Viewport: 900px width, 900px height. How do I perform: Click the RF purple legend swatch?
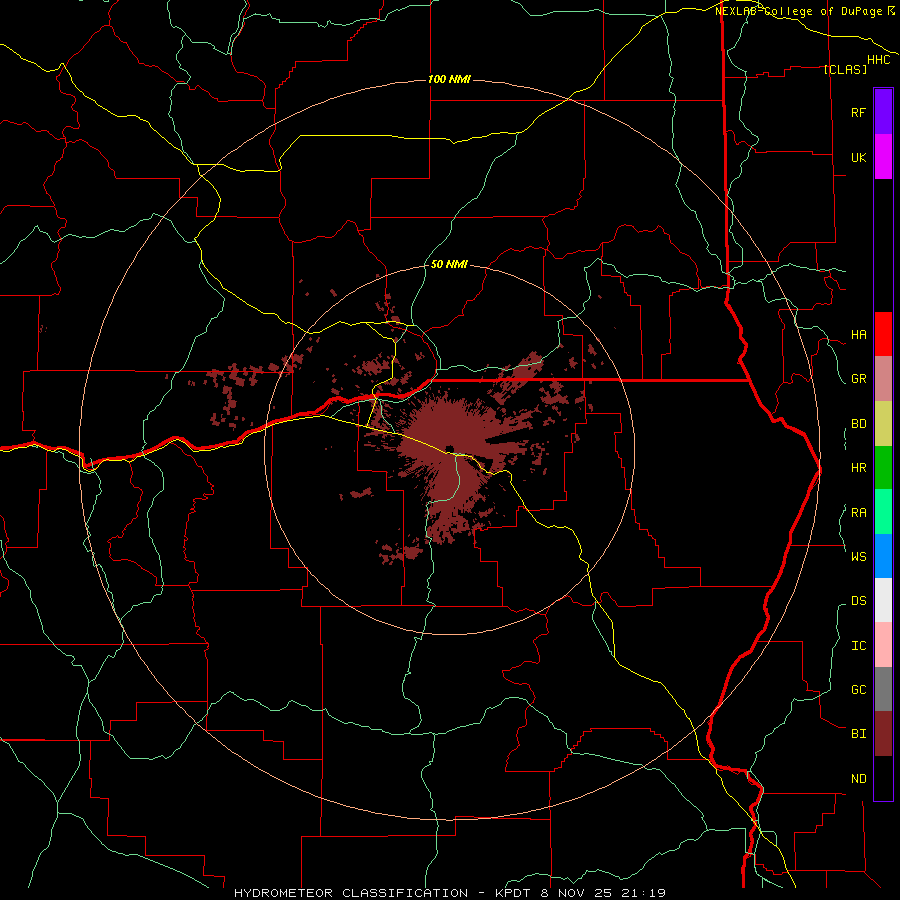pos(883,112)
